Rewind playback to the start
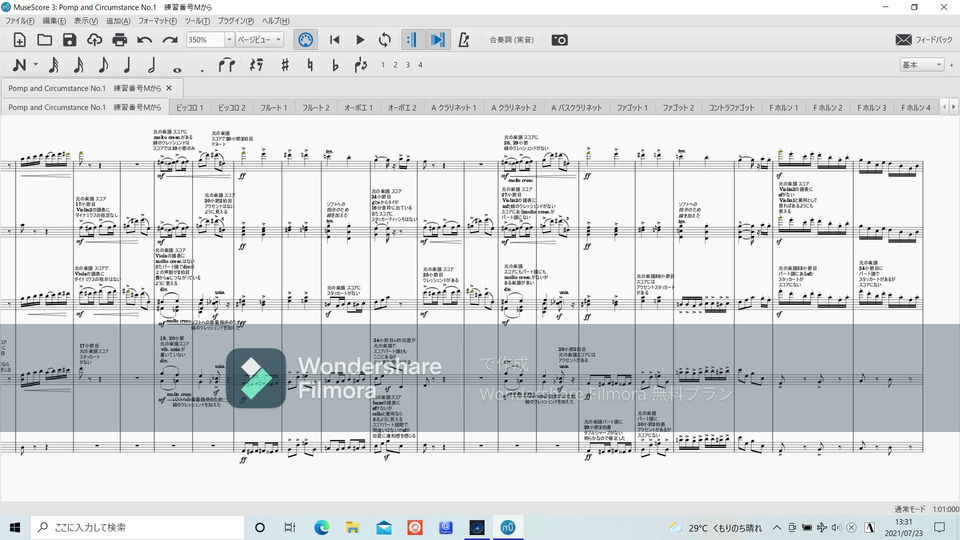 pyautogui.click(x=334, y=40)
